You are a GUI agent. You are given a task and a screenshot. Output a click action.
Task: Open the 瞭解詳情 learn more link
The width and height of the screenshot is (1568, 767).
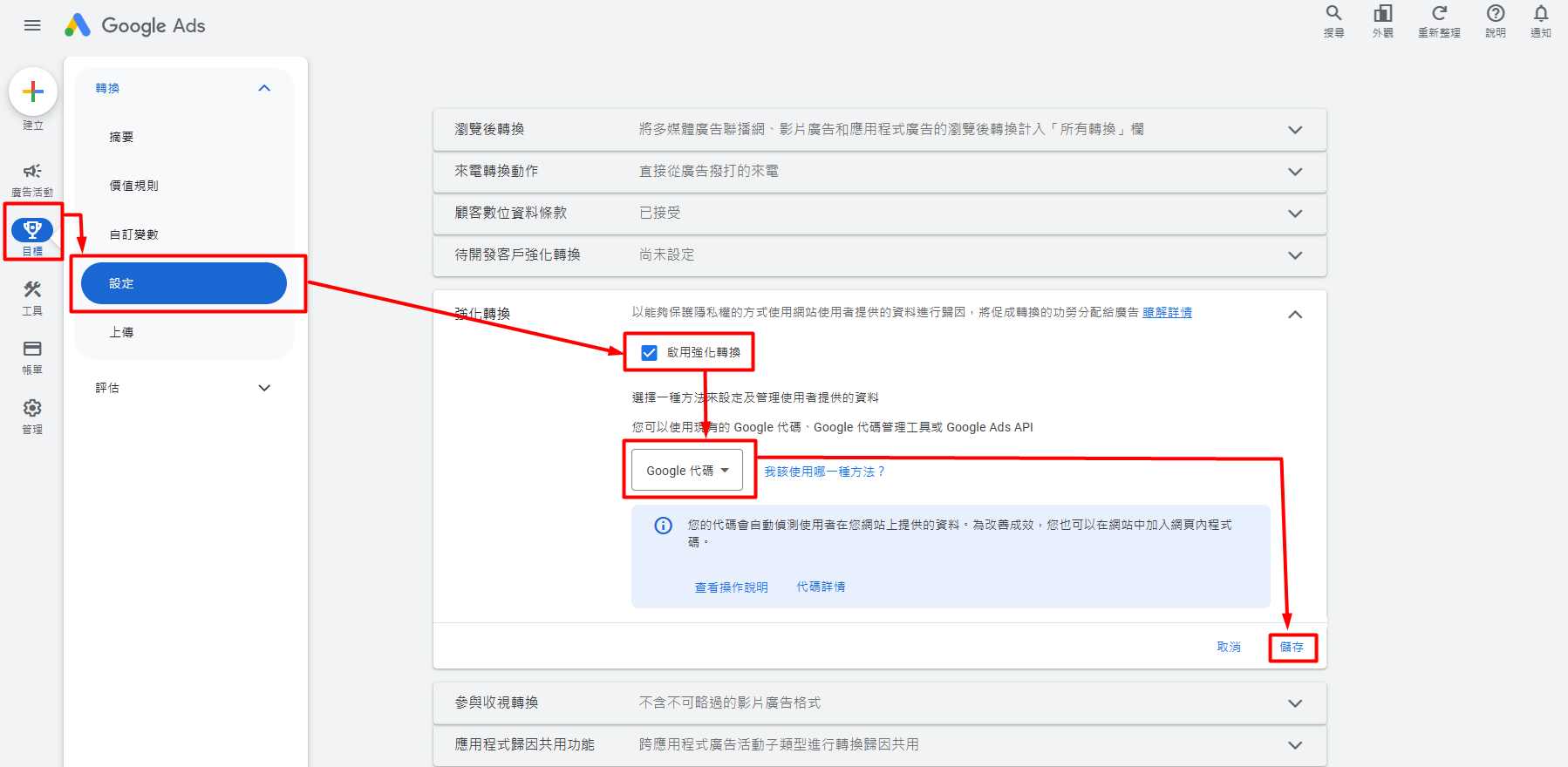point(1167,312)
